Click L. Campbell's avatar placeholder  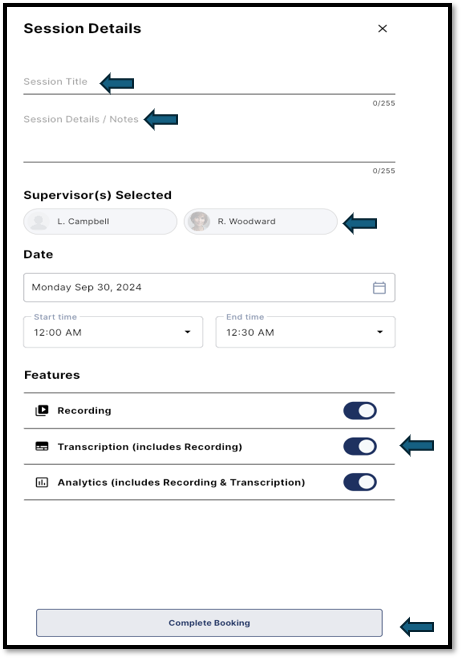39,222
